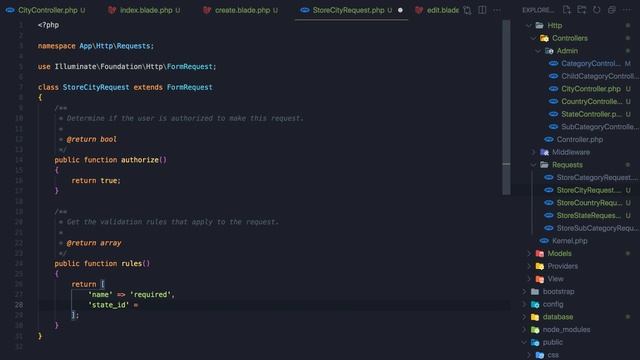Image resolution: width=640 pixels, height=360 pixels.
Task: Click the EXPLORER panel title
Action: (x=538, y=10)
